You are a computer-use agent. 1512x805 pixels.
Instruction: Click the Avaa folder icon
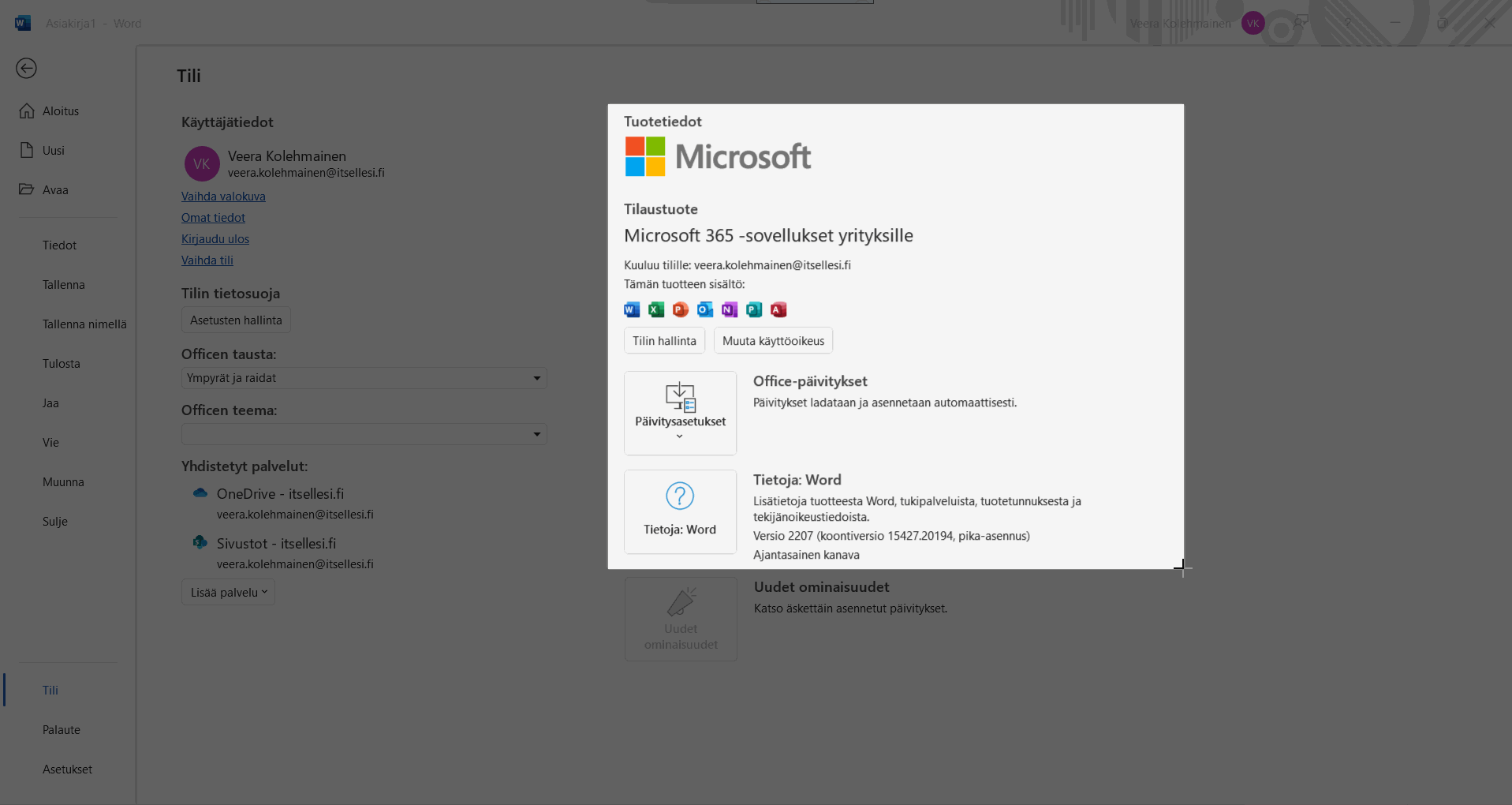27,189
